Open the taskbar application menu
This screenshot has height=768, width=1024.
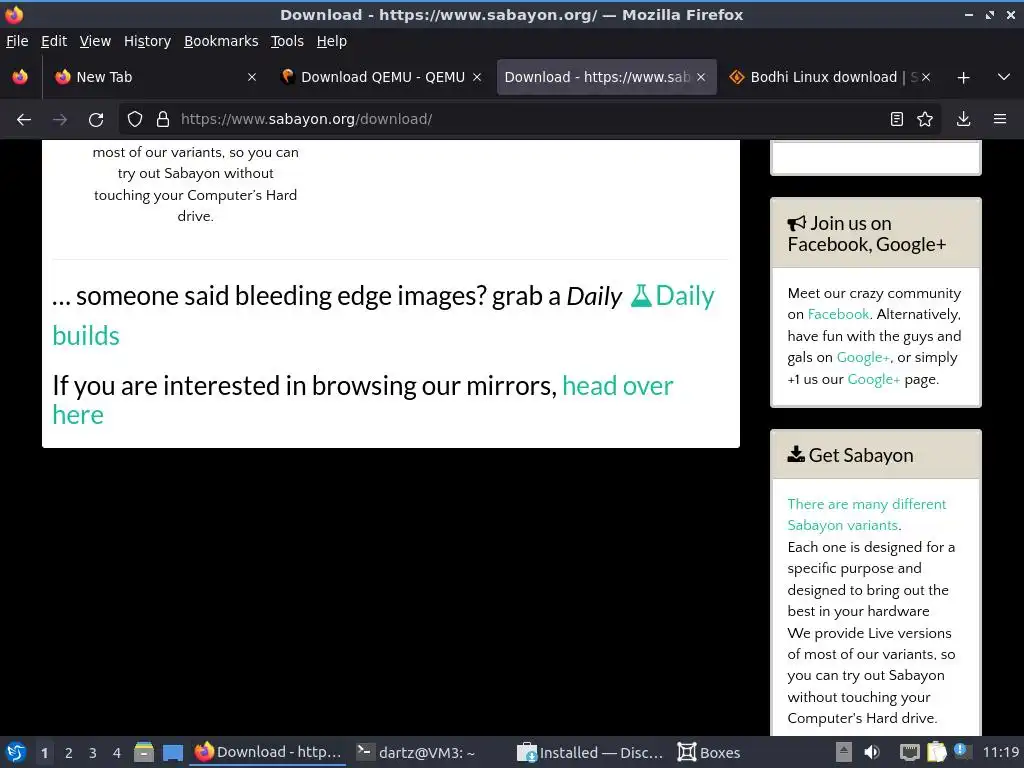[16, 752]
